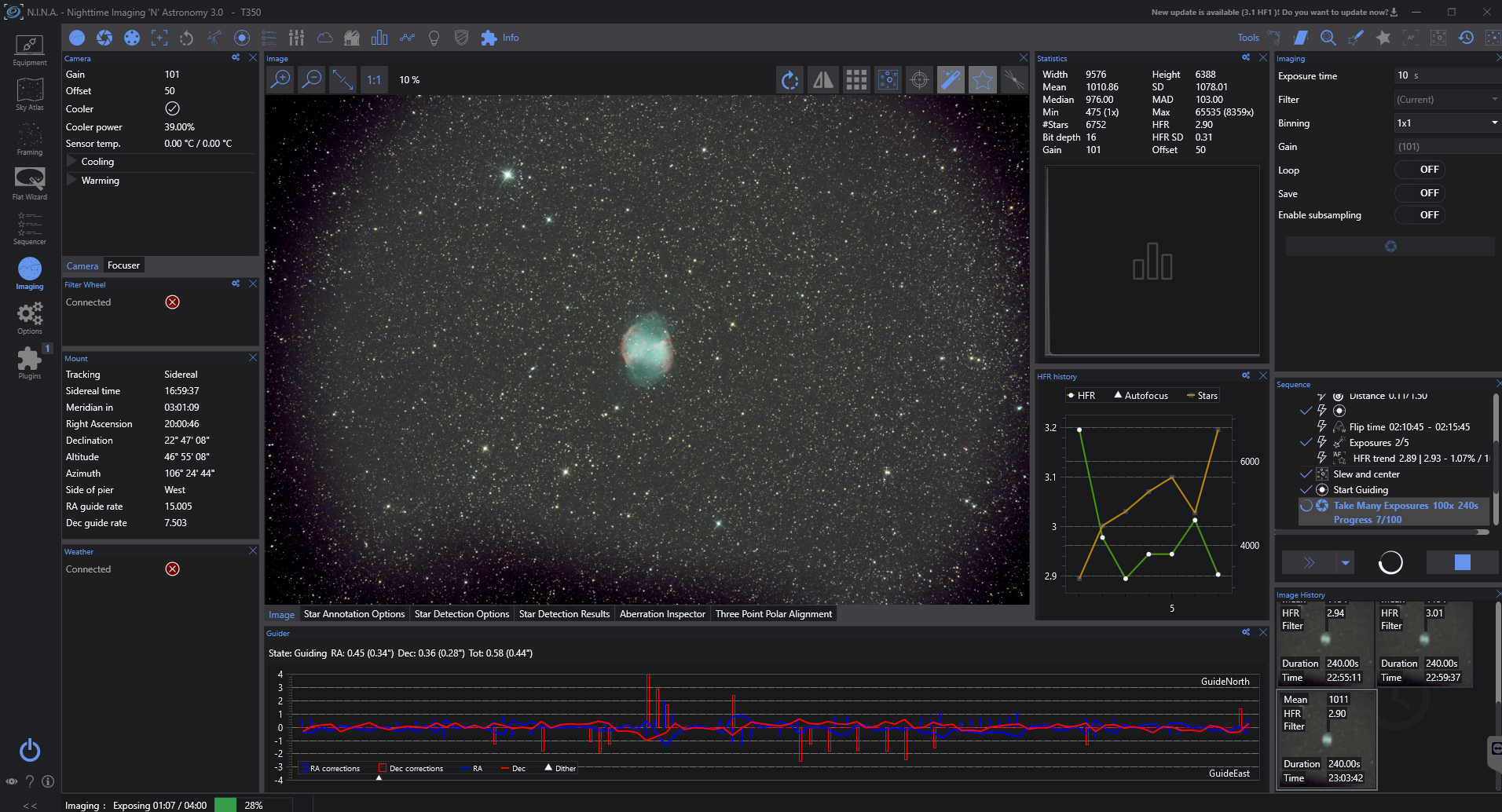
Task: Select the 22:55:11 image history thumbnail
Action: pyautogui.click(x=1324, y=644)
